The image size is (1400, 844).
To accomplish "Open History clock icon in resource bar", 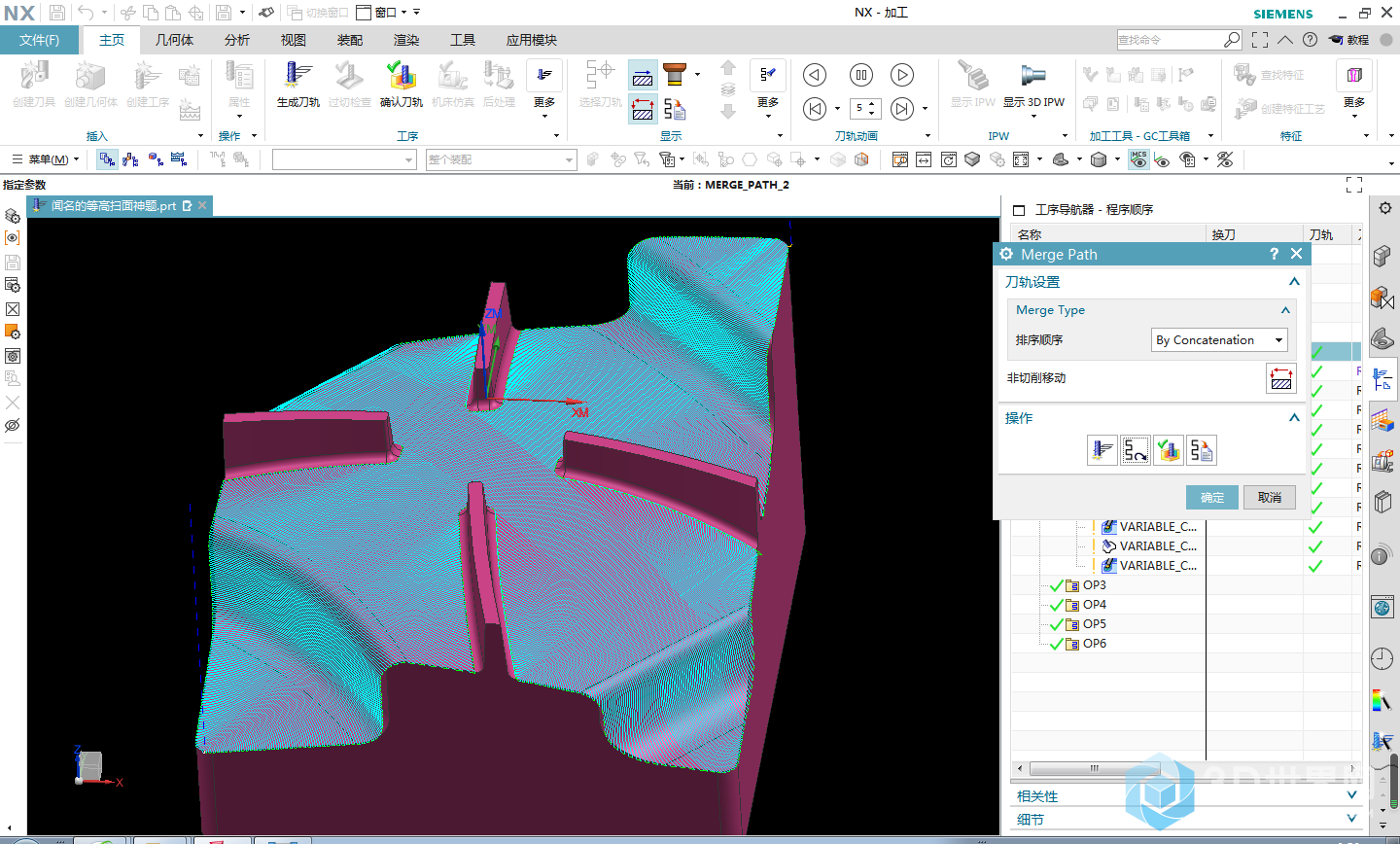I will [x=1382, y=658].
